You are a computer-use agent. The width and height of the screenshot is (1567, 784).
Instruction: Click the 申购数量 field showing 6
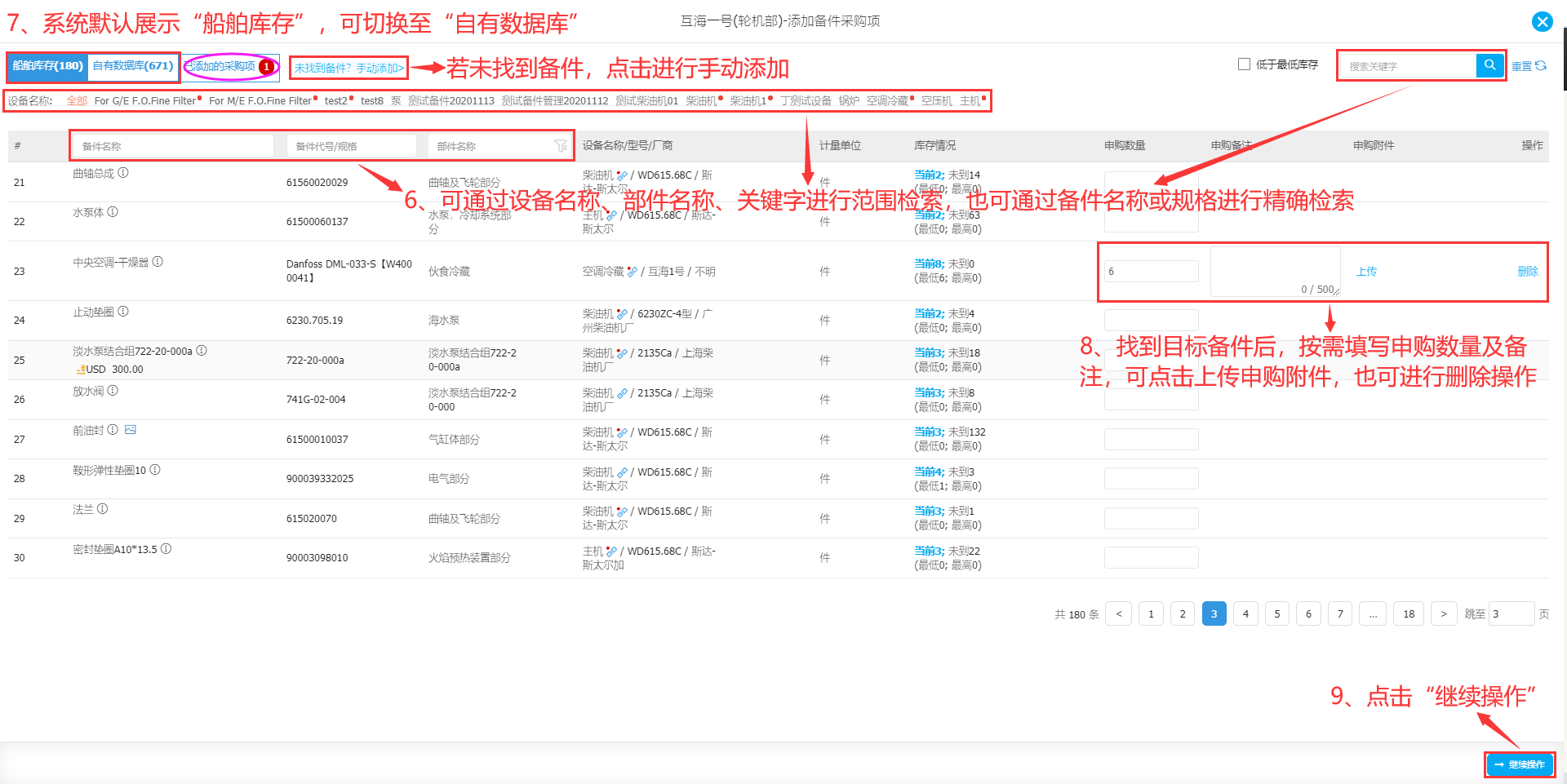1152,272
